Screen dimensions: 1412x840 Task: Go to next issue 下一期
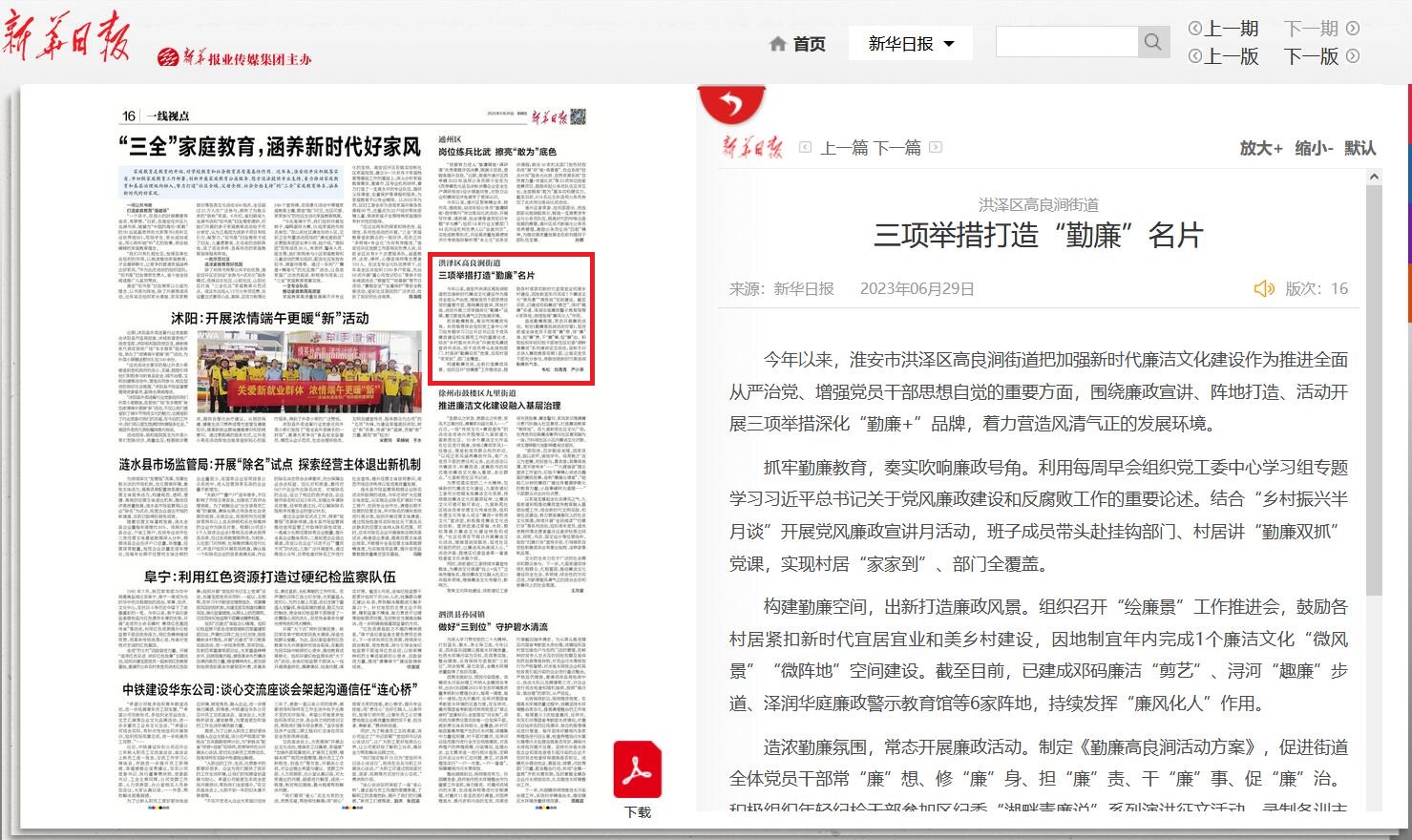click(x=1312, y=29)
